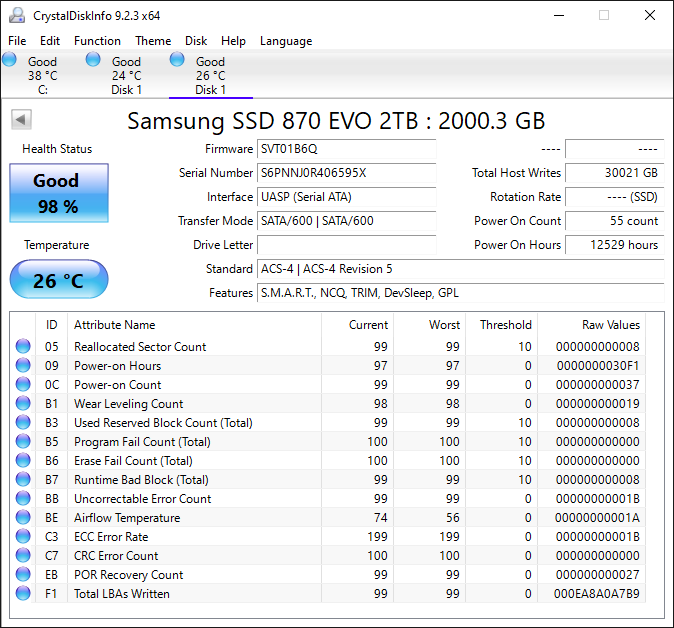Click status orb of Power-on Hours row

[x=23, y=365]
